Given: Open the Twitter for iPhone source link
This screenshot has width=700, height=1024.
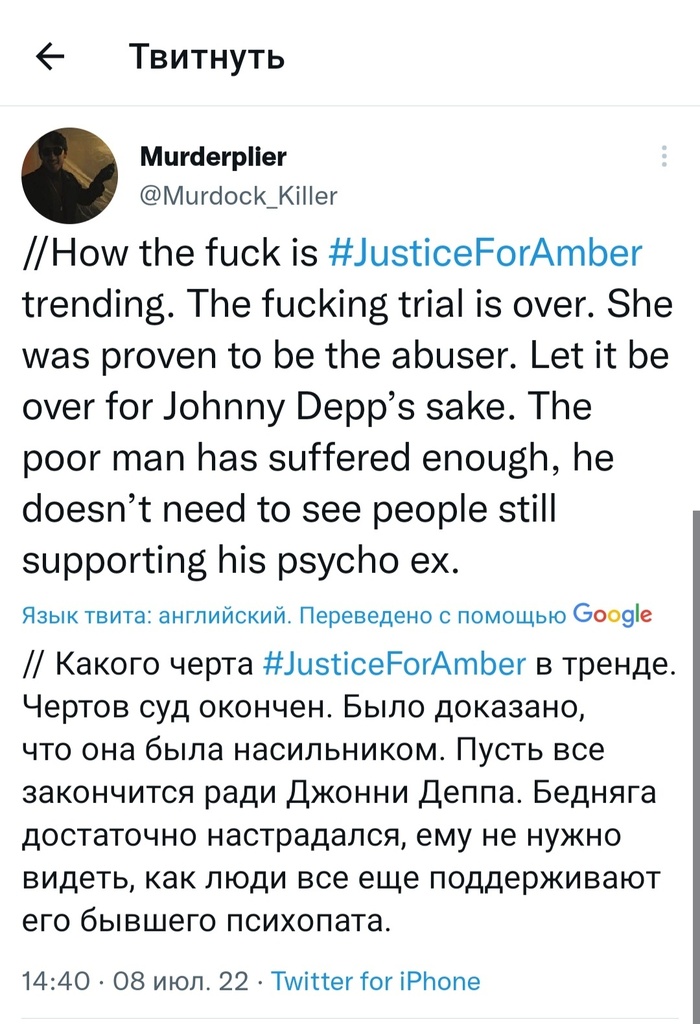Looking at the screenshot, I should (375, 981).
